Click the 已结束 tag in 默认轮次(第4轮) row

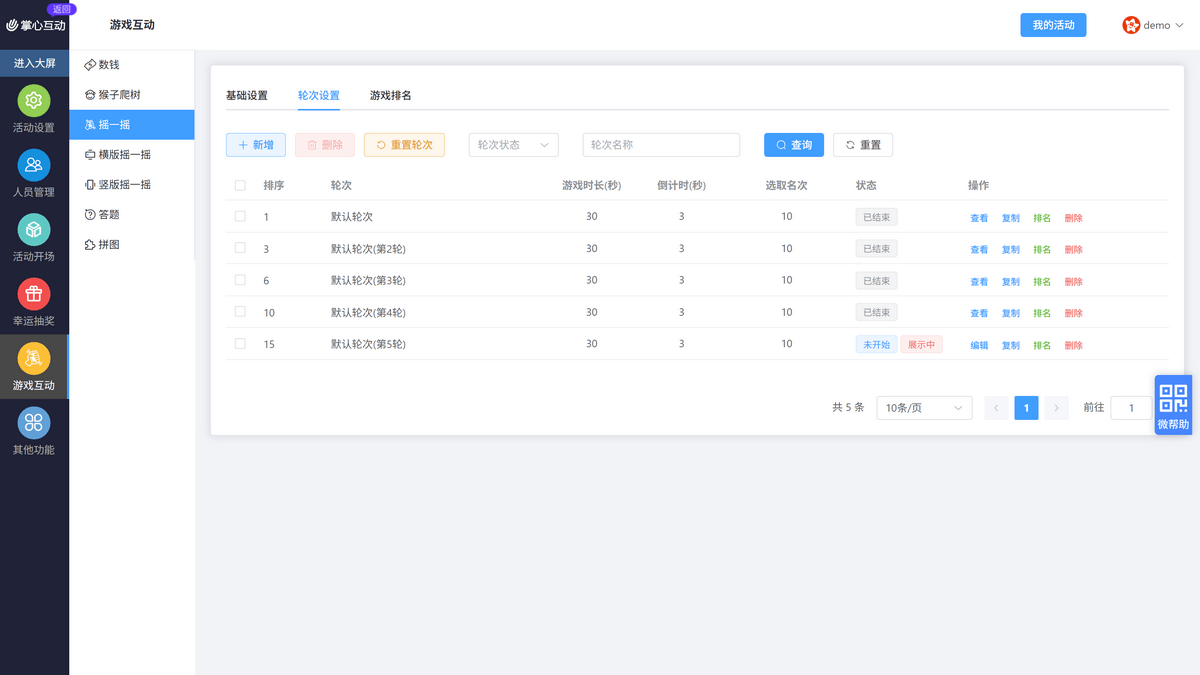[x=877, y=313]
